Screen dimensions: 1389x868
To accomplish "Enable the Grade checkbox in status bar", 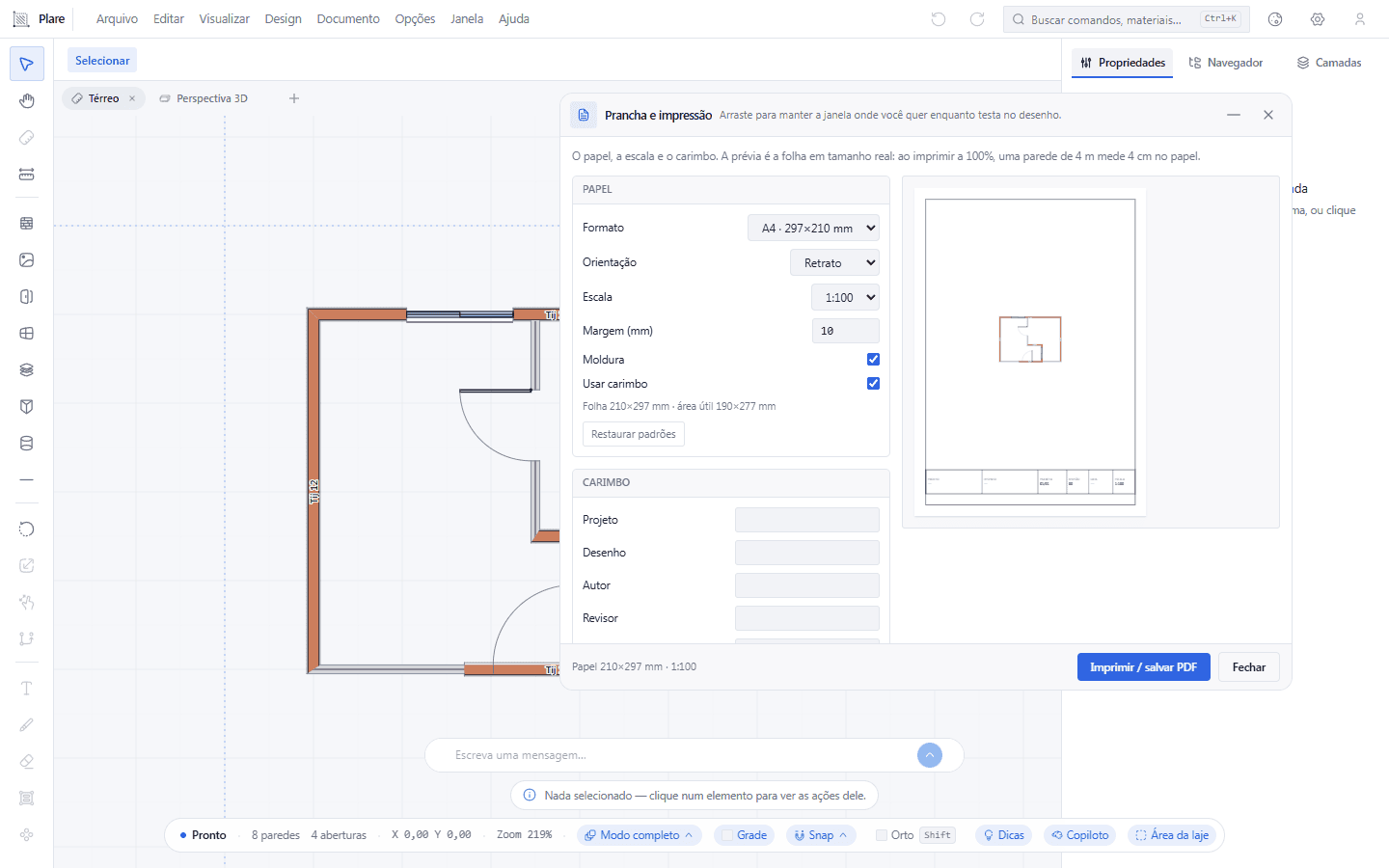I will [x=728, y=835].
